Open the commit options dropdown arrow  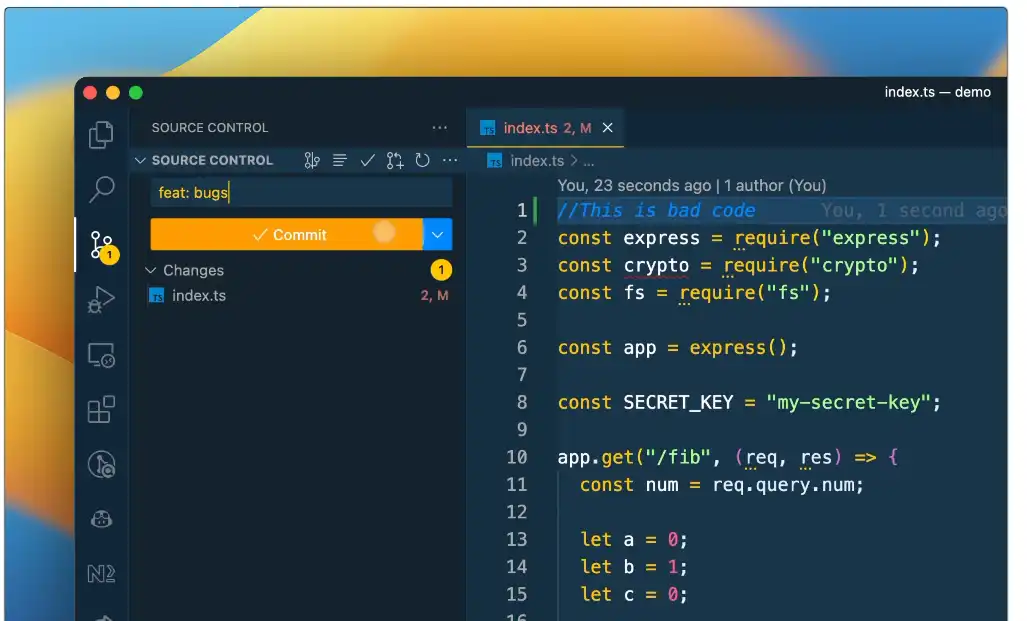[x=437, y=234]
